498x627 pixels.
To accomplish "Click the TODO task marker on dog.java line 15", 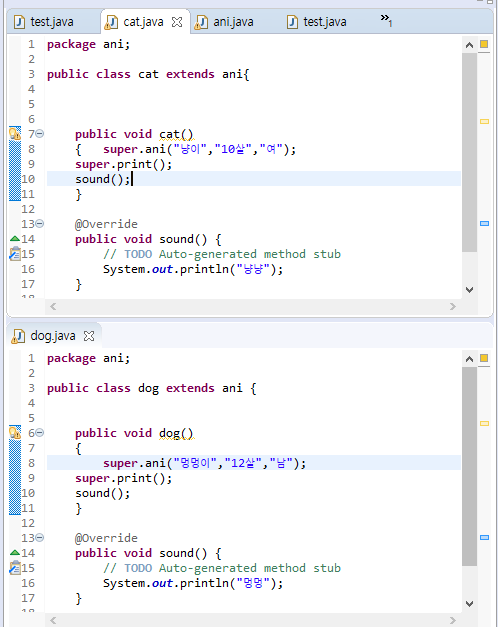I will [x=15, y=567].
